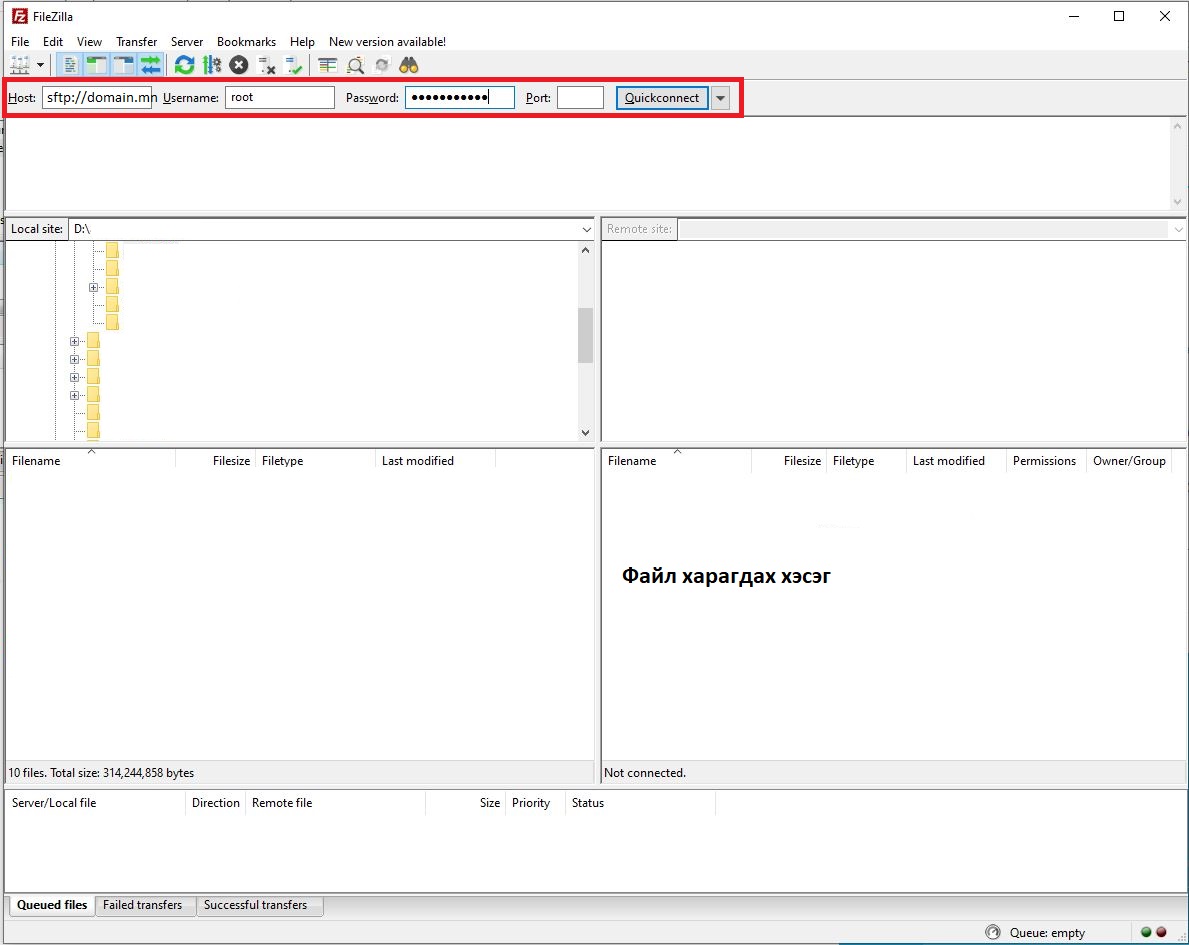Expand the Remote site path dropdown

tap(1178, 229)
